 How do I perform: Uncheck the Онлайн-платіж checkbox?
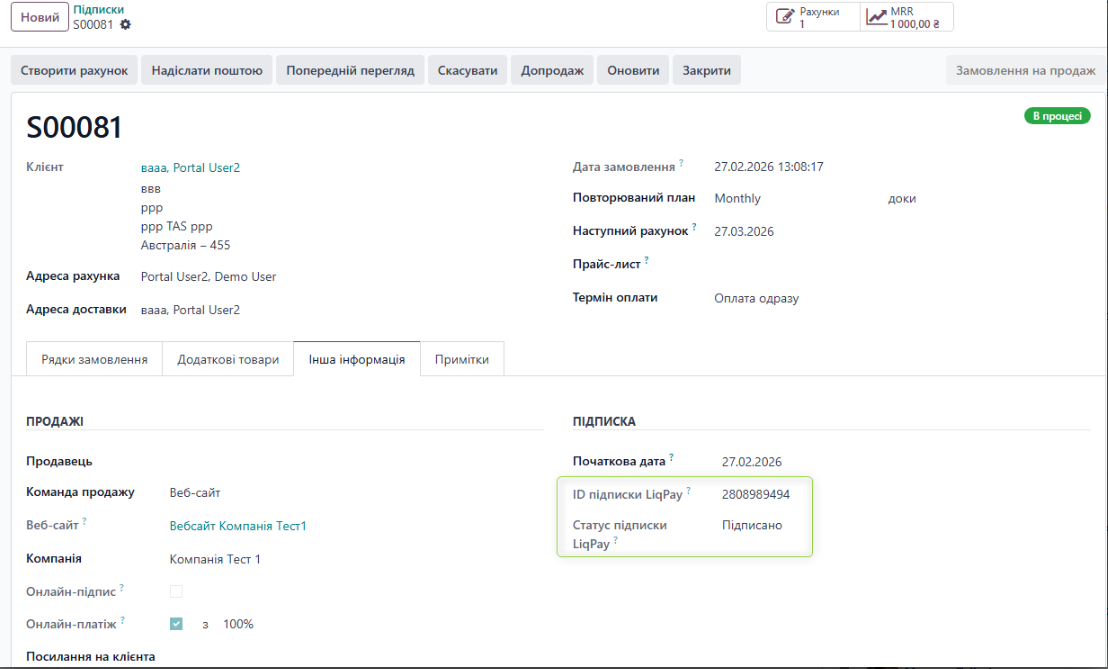176,623
